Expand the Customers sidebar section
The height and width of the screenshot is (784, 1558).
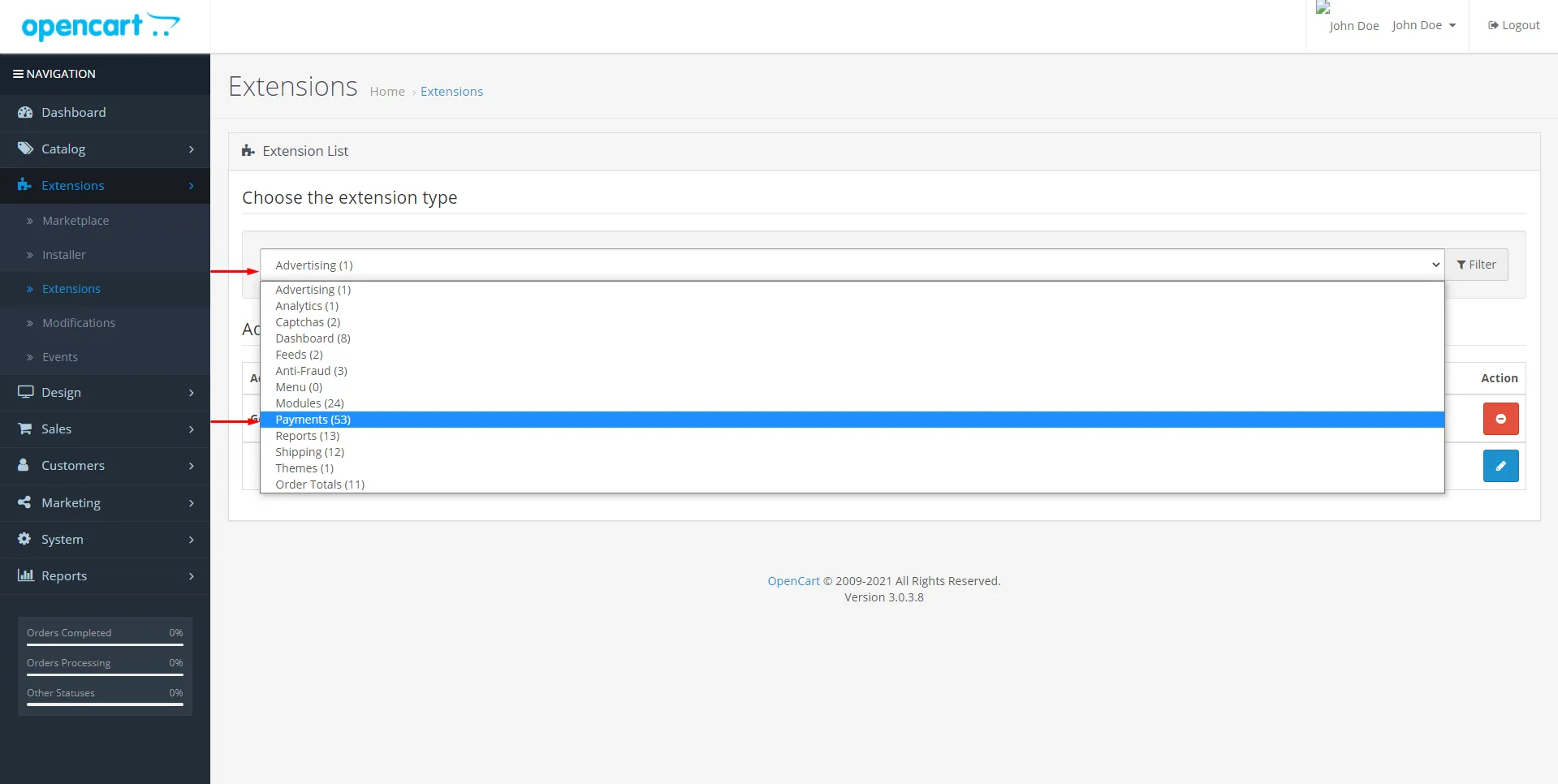(105, 466)
